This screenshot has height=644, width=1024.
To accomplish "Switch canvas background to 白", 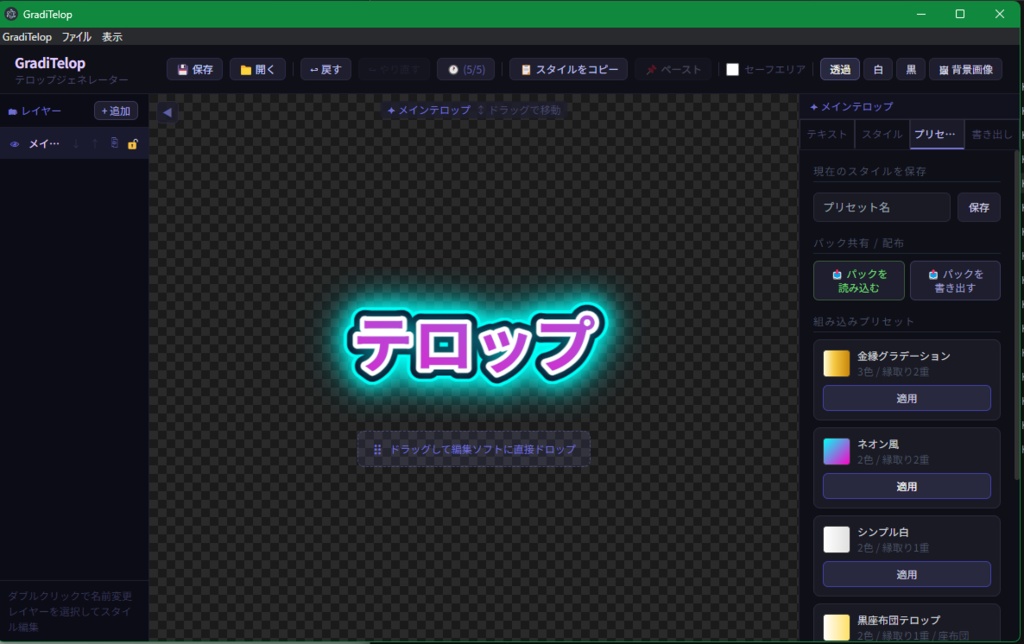I will click(x=878, y=69).
